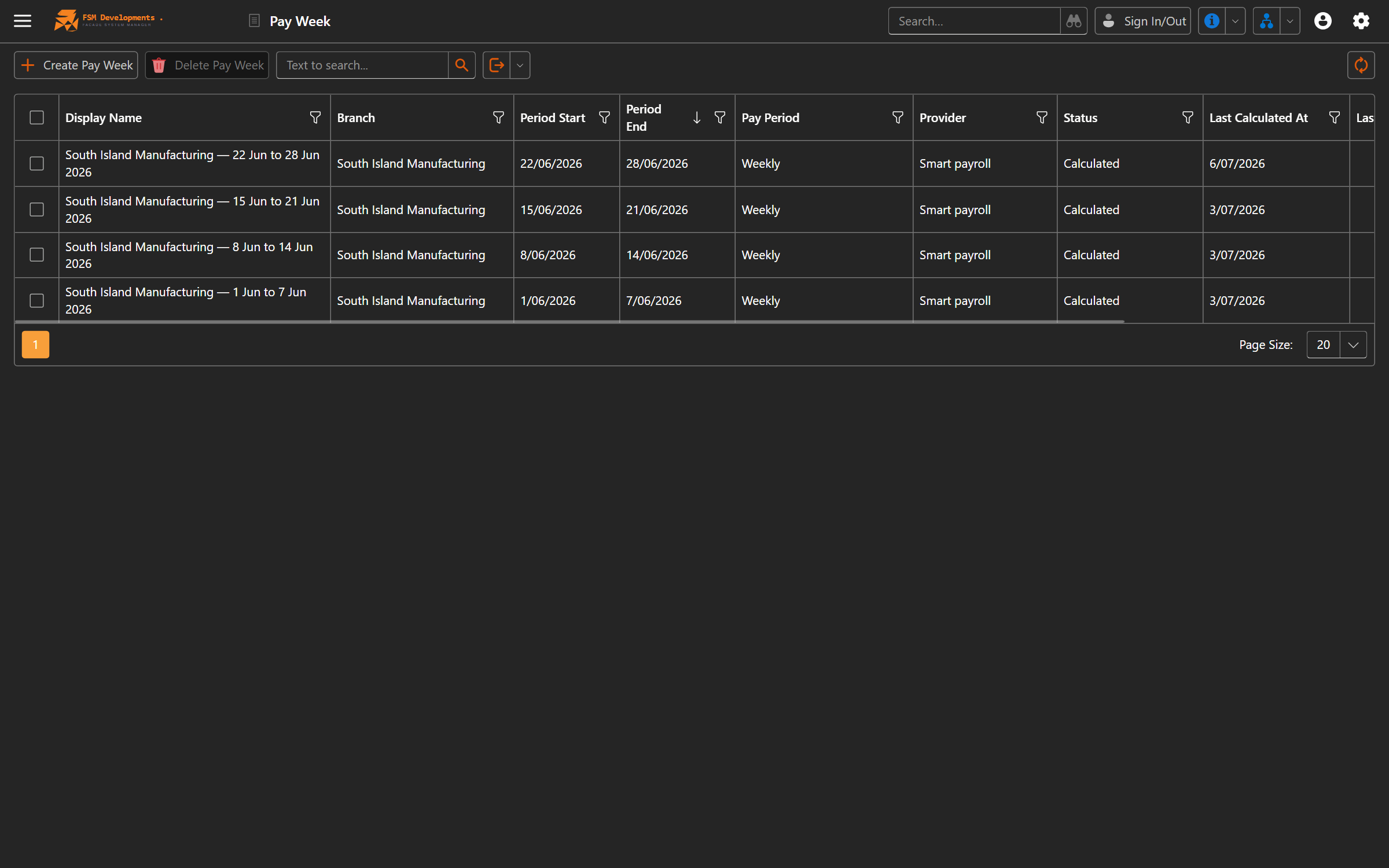Click Pay Period column header

point(770,118)
